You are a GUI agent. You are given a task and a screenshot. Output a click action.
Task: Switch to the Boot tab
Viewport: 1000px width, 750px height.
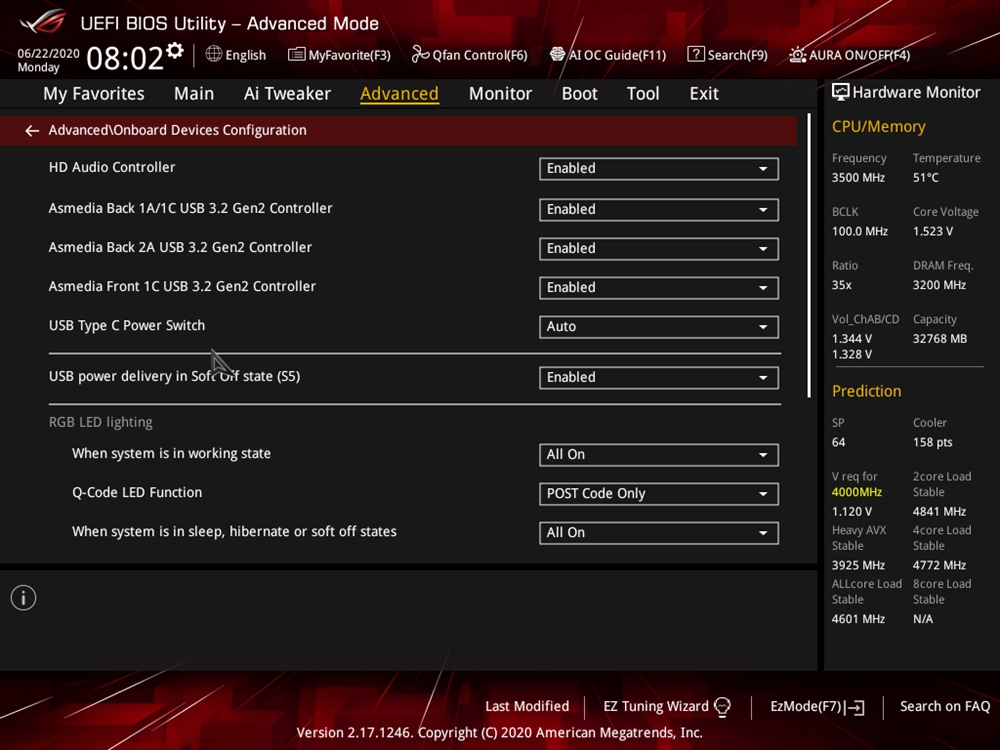[579, 94]
